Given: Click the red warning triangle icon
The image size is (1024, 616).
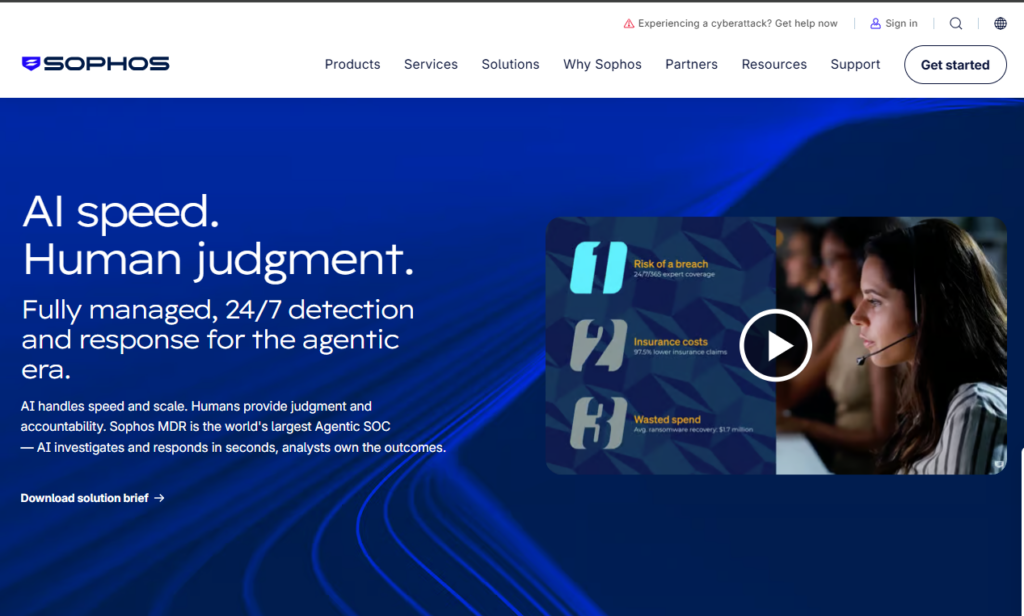Looking at the screenshot, I should [629, 24].
